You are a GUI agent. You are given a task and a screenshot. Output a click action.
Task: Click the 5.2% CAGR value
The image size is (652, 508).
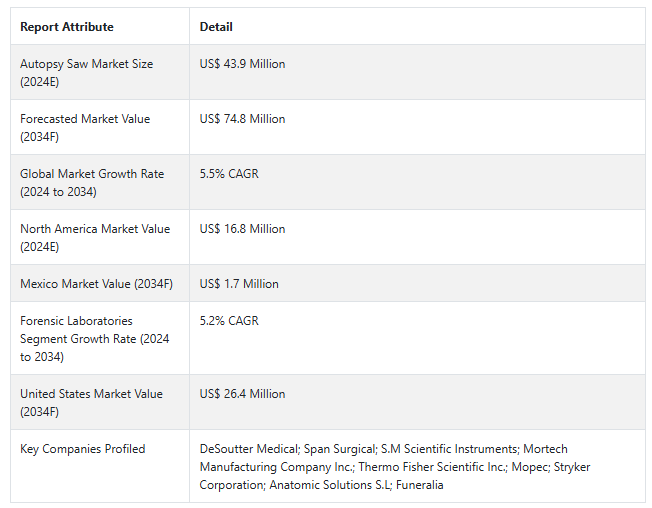(x=229, y=321)
